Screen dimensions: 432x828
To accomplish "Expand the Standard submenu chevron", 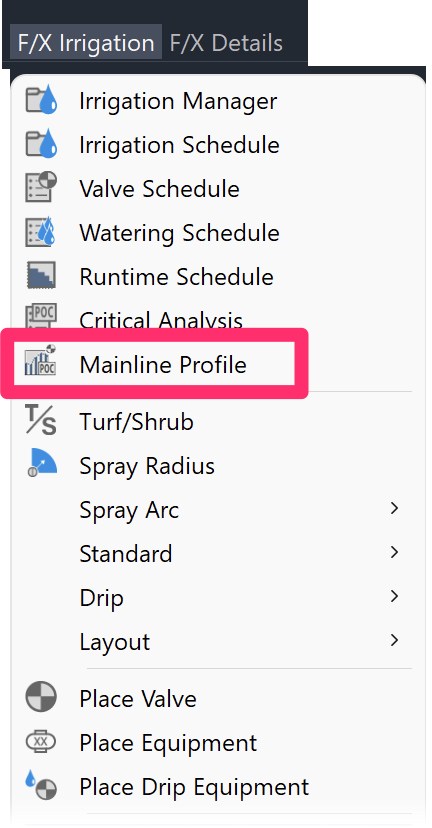I will (394, 553).
